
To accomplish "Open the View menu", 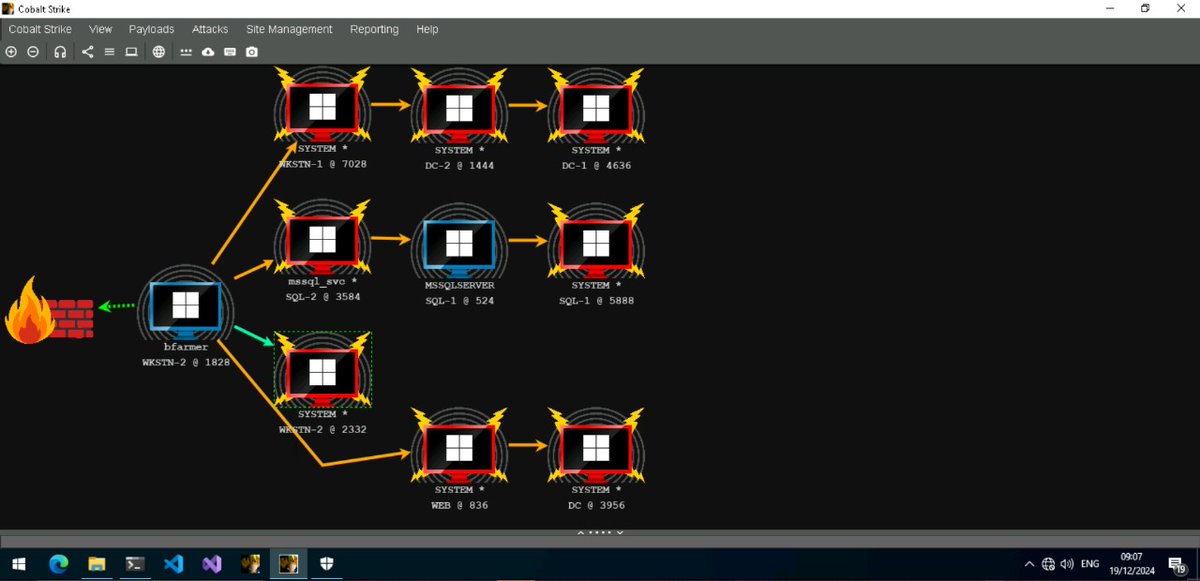I will tap(101, 29).
